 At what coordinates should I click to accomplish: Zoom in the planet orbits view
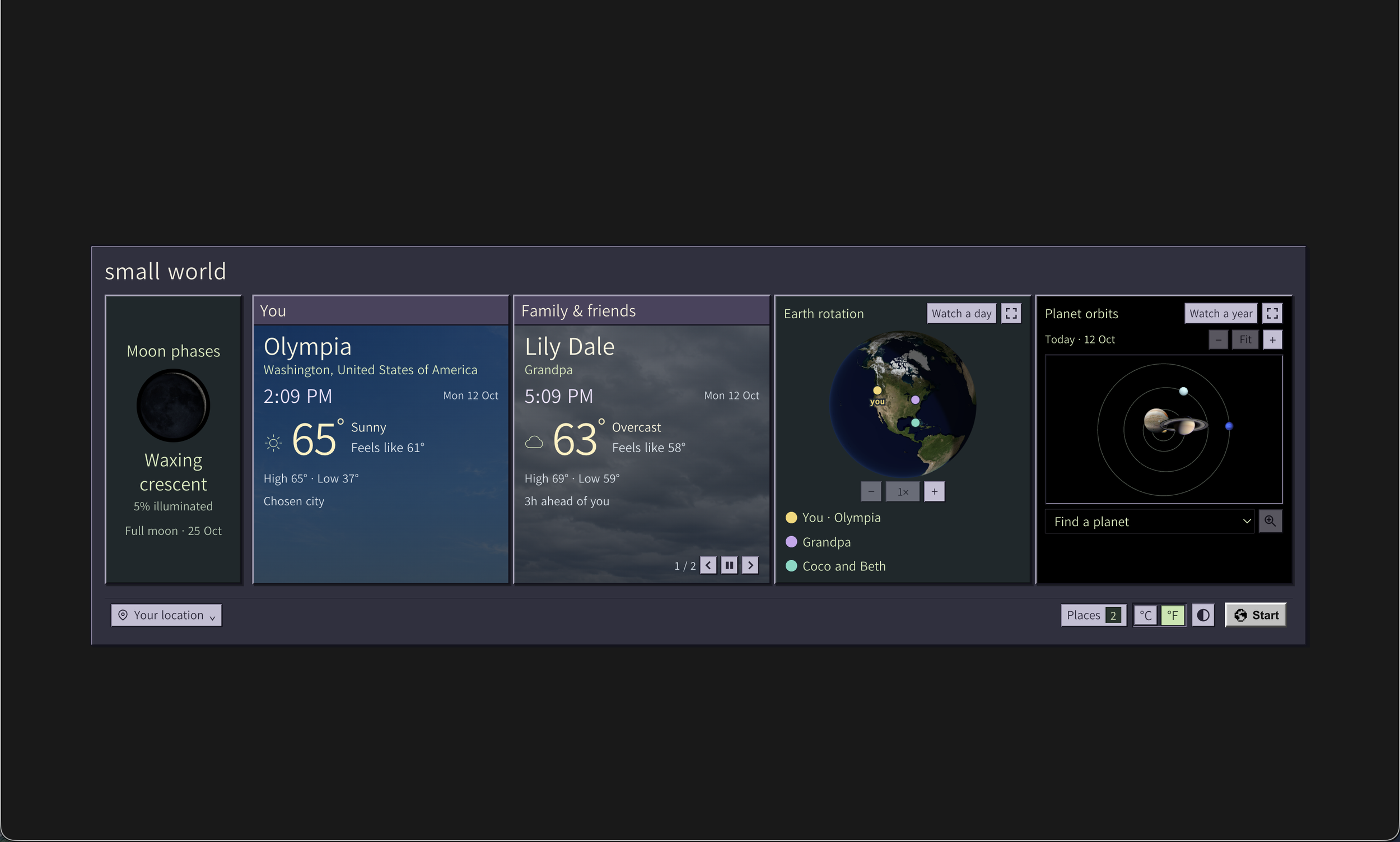coord(1273,340)
